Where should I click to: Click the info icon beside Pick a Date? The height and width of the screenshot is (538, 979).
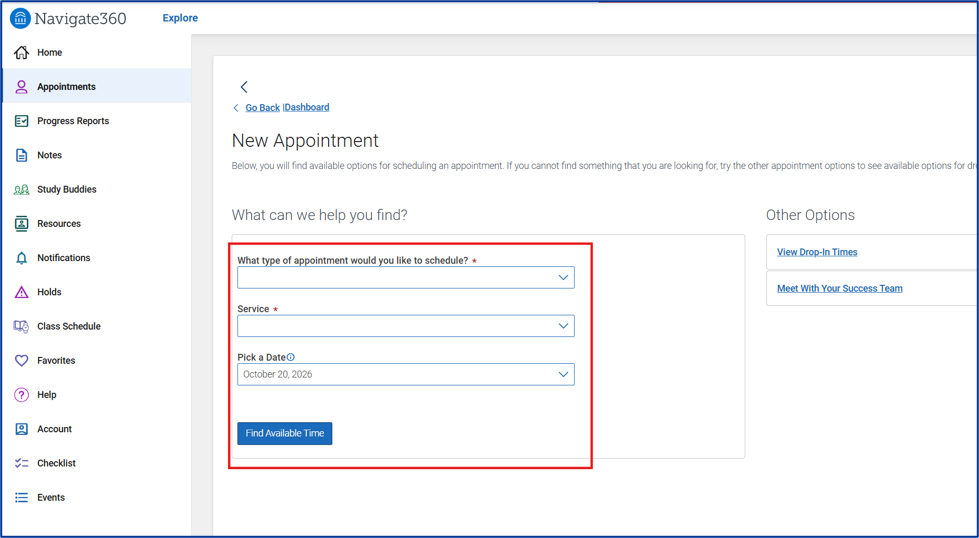pos(290,358)
